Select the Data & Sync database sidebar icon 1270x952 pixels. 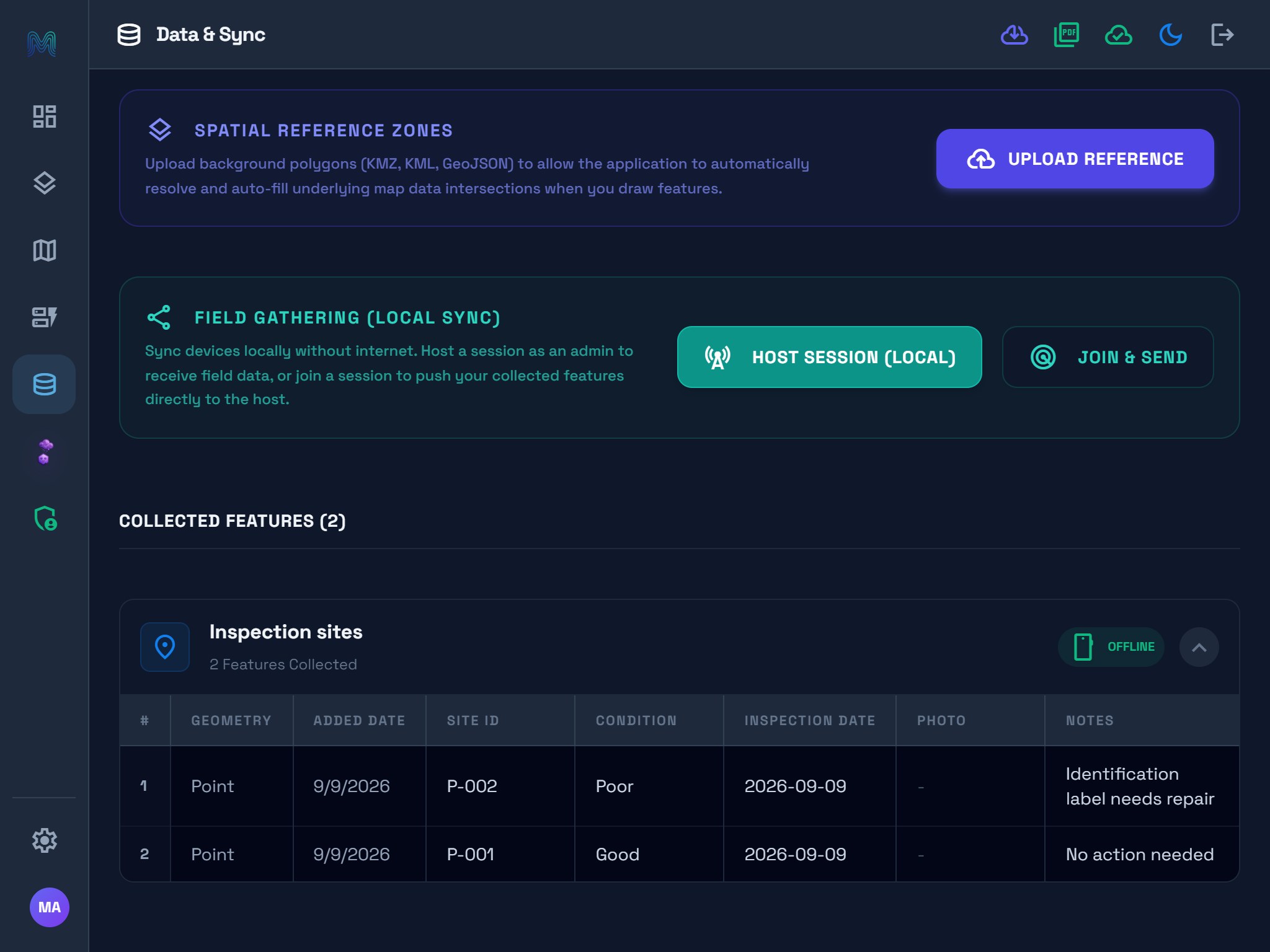tap(44, 384)
